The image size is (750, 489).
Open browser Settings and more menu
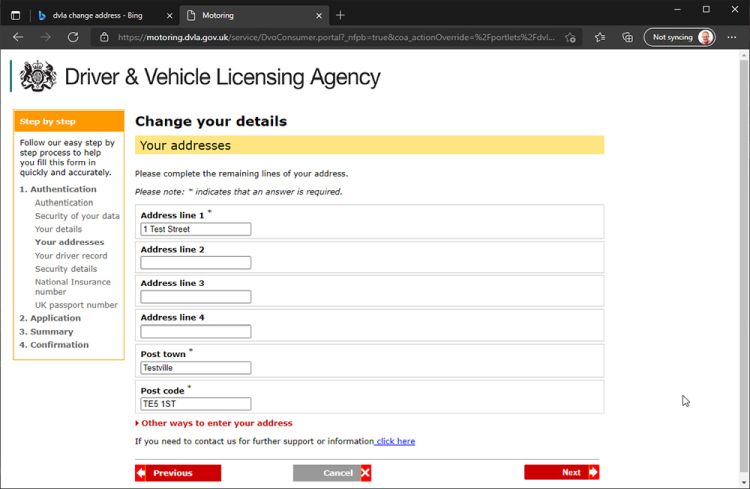tap(732, 37)
